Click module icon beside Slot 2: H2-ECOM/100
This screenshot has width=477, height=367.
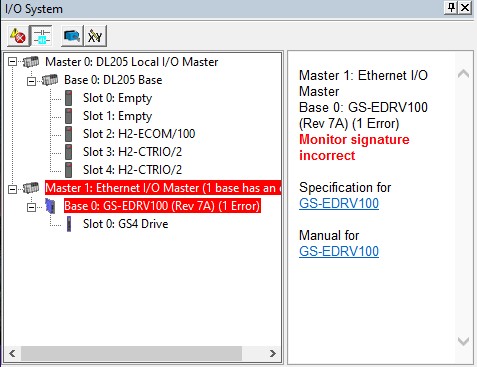pos(69,134)
